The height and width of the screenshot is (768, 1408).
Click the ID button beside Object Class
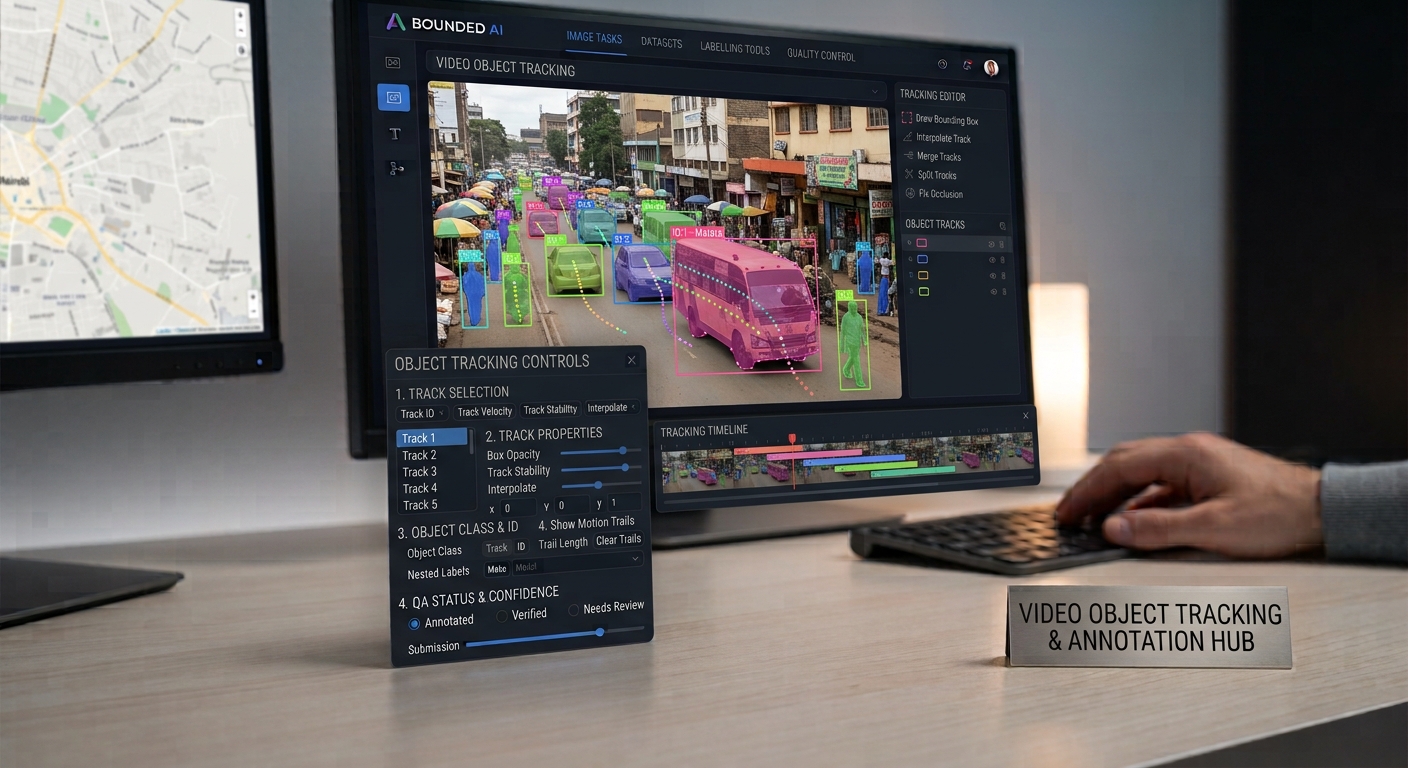(521, 547)
